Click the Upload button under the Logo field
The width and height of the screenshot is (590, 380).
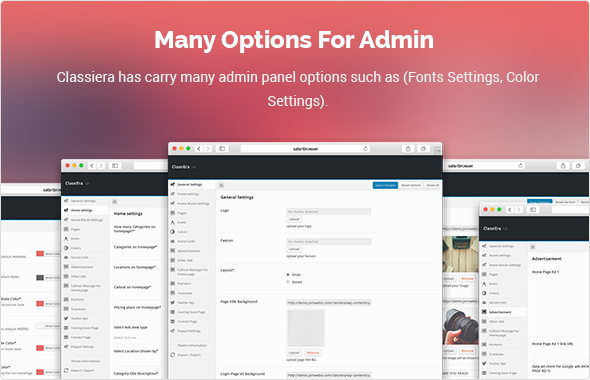pos(294,219)
